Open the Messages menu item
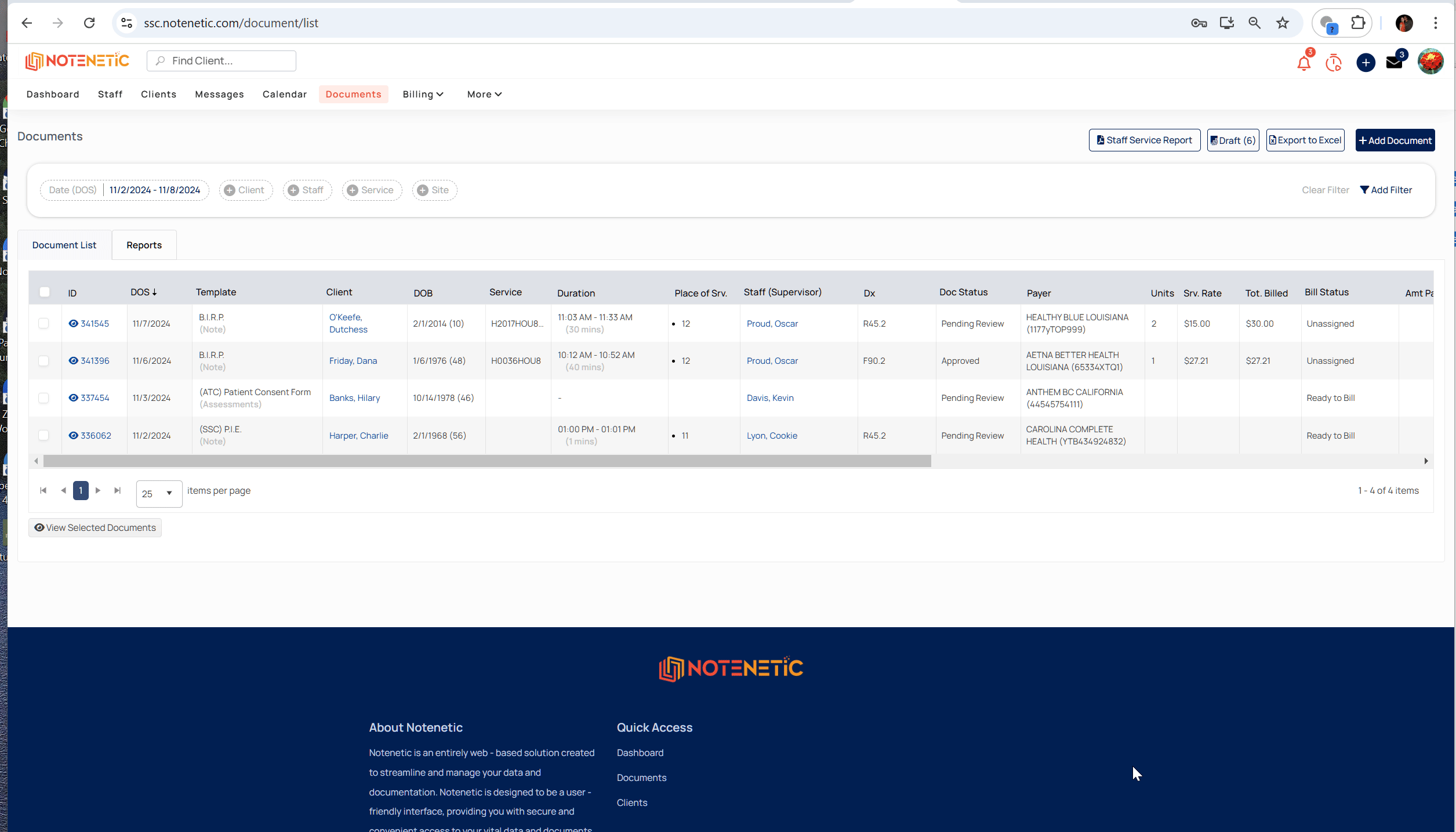 pos(219,95)
